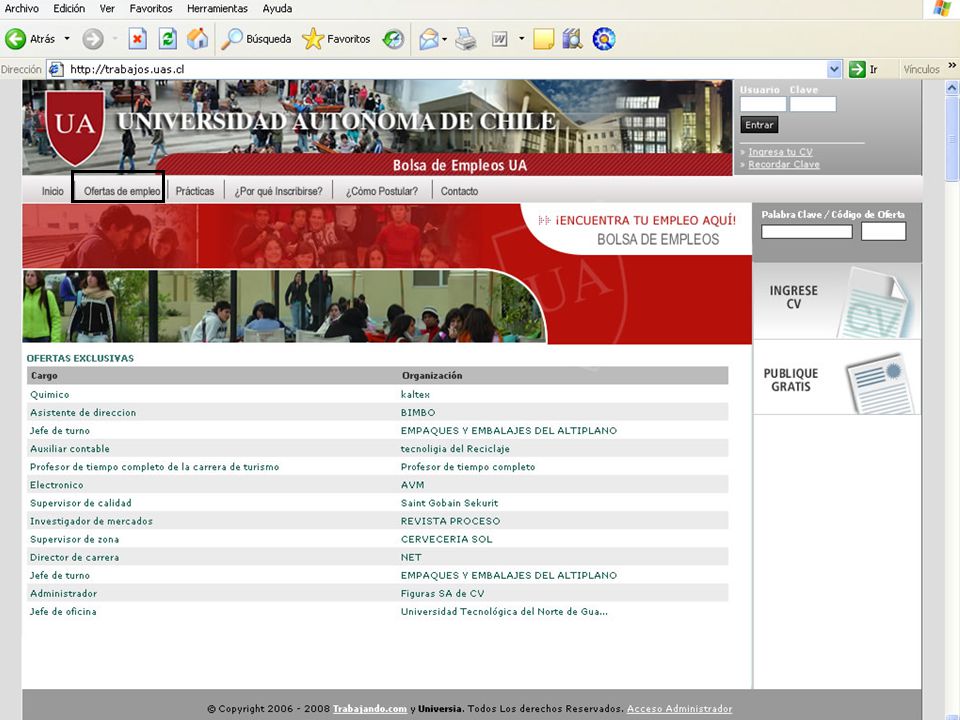This screenshot has width=960, height=720.
Task: Open the Supervisor de calidad offer
Action: pos(81,503)
